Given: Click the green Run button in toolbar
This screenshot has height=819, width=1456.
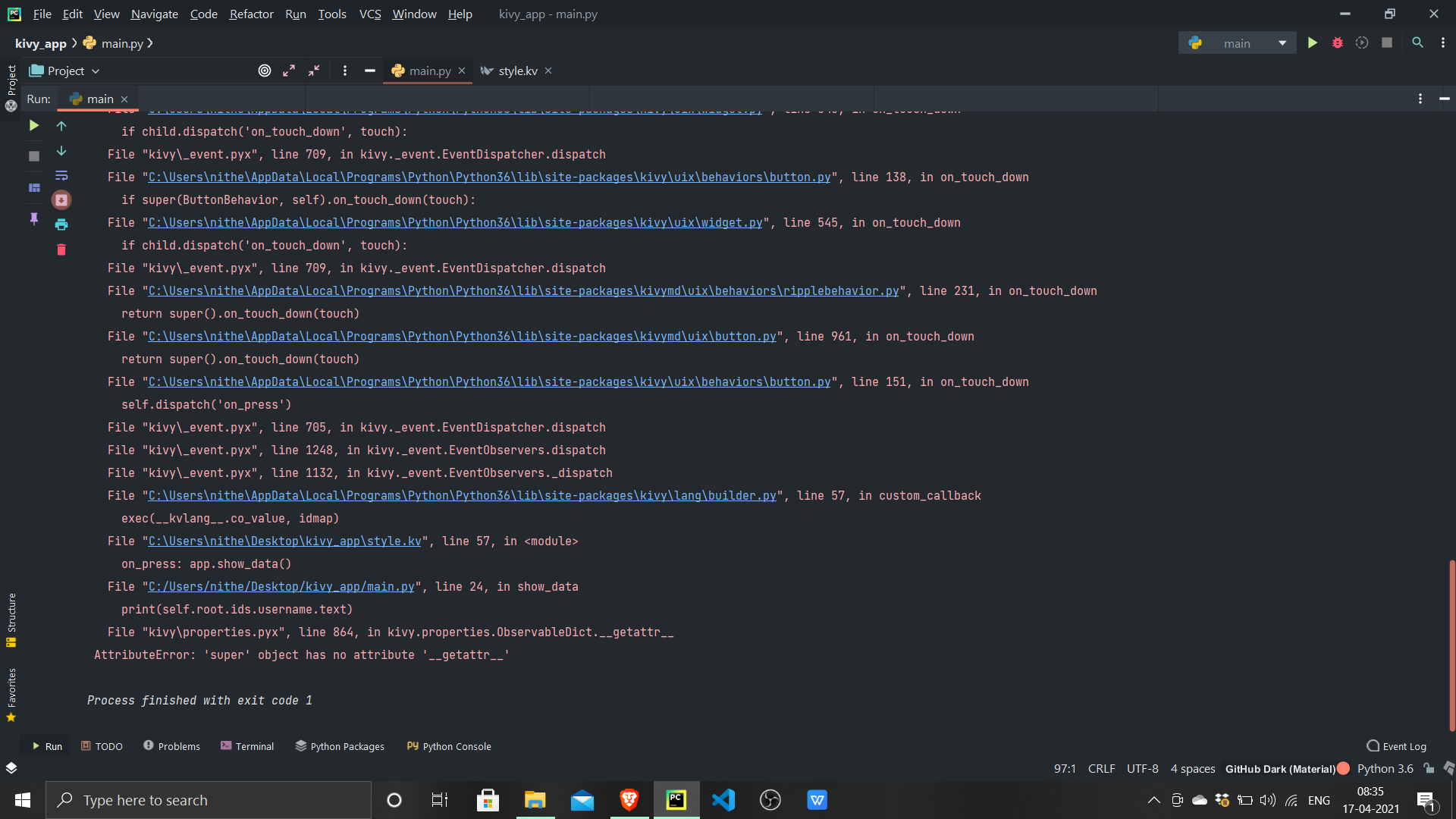Looking at the screenshot, I should [x=1312, y=43].
